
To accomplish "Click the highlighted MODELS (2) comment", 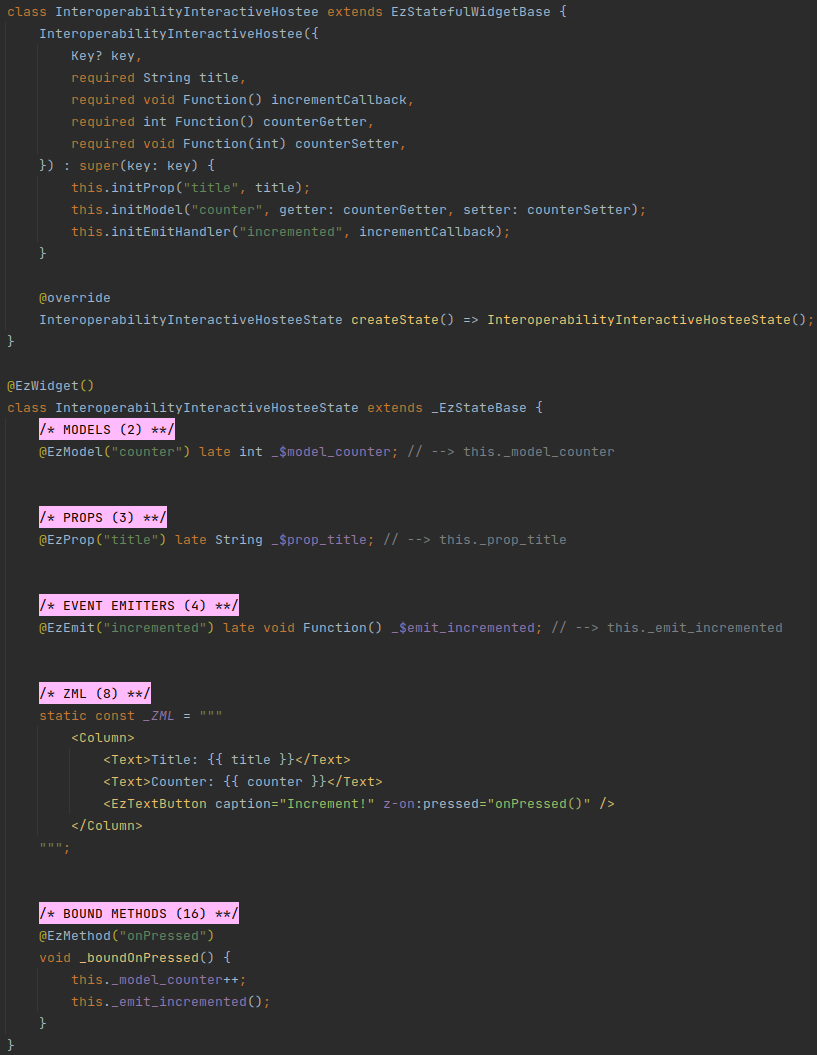I will click(x=107, y=430).
